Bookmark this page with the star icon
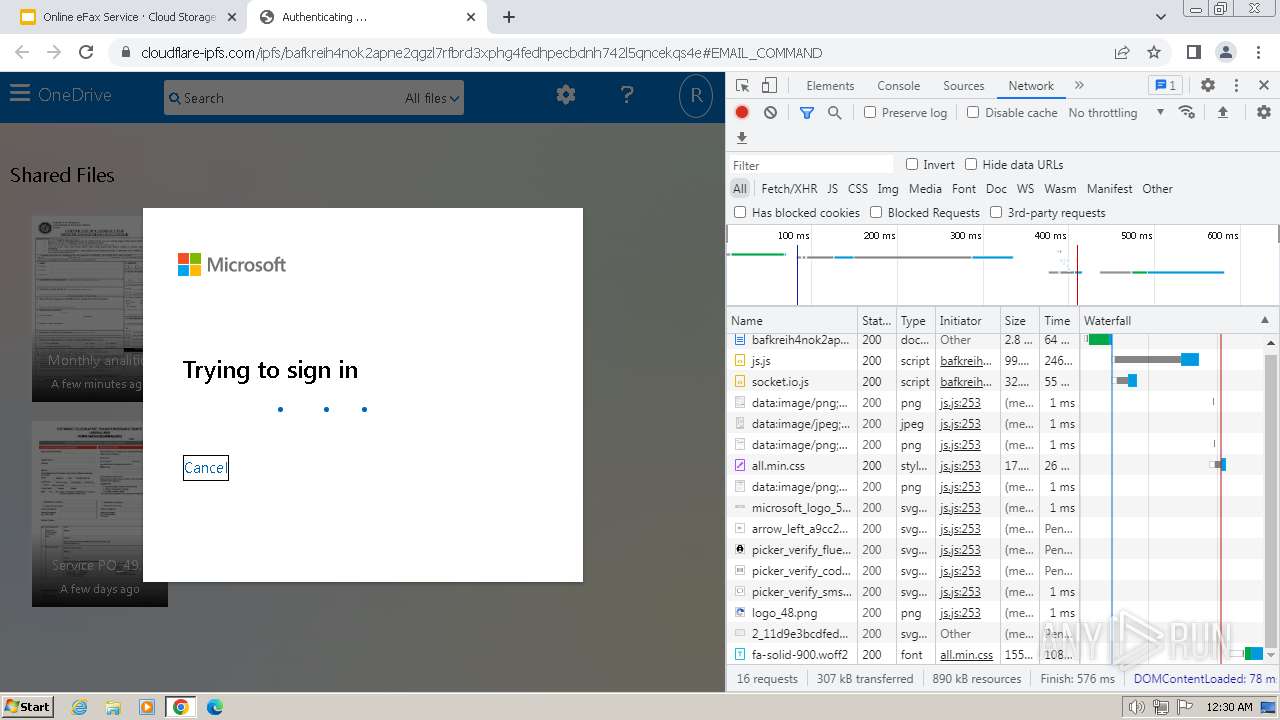1280x720 pixels. tap(1154, 52)
